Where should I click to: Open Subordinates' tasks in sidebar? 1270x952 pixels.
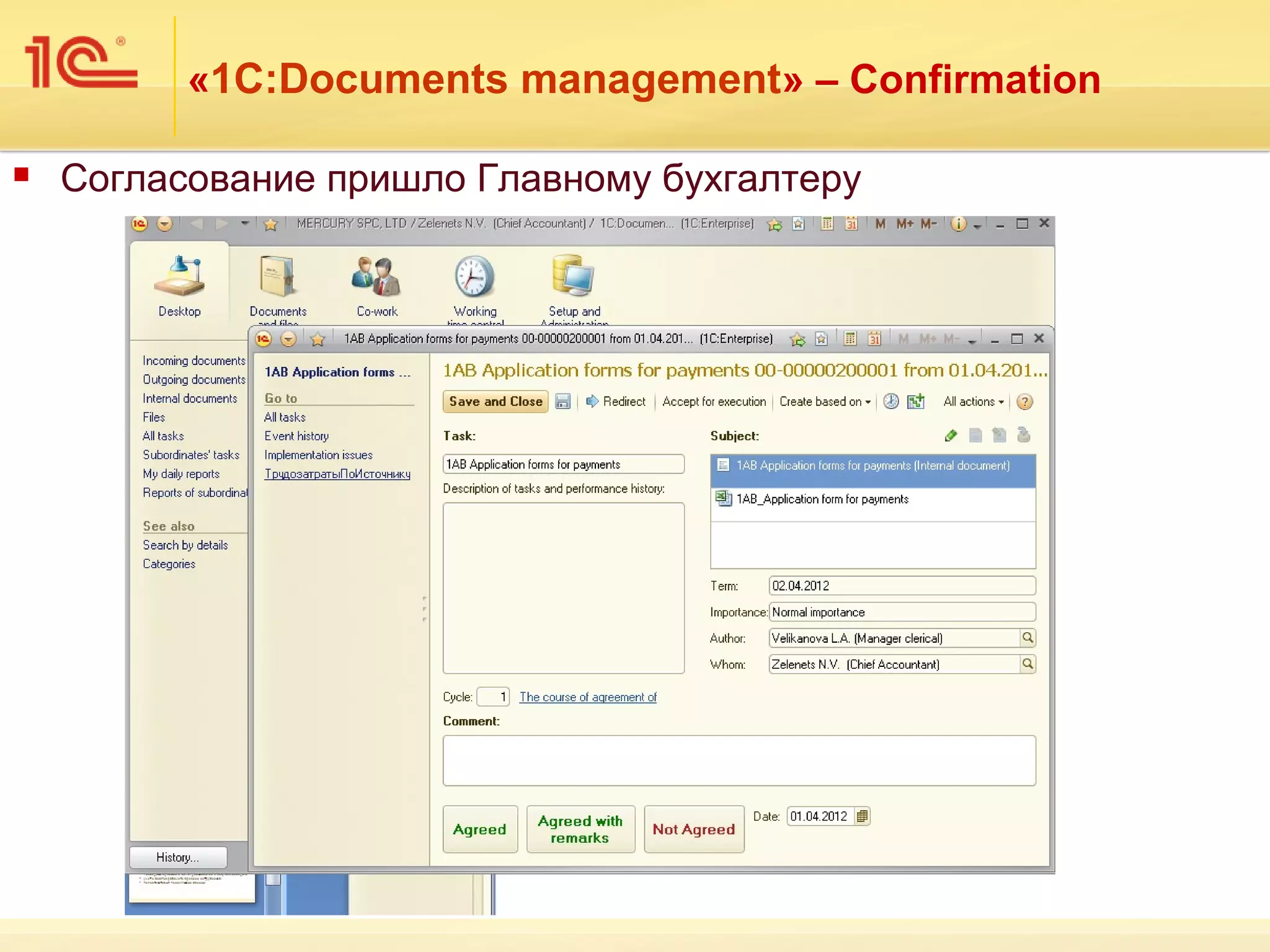point(191,455)
